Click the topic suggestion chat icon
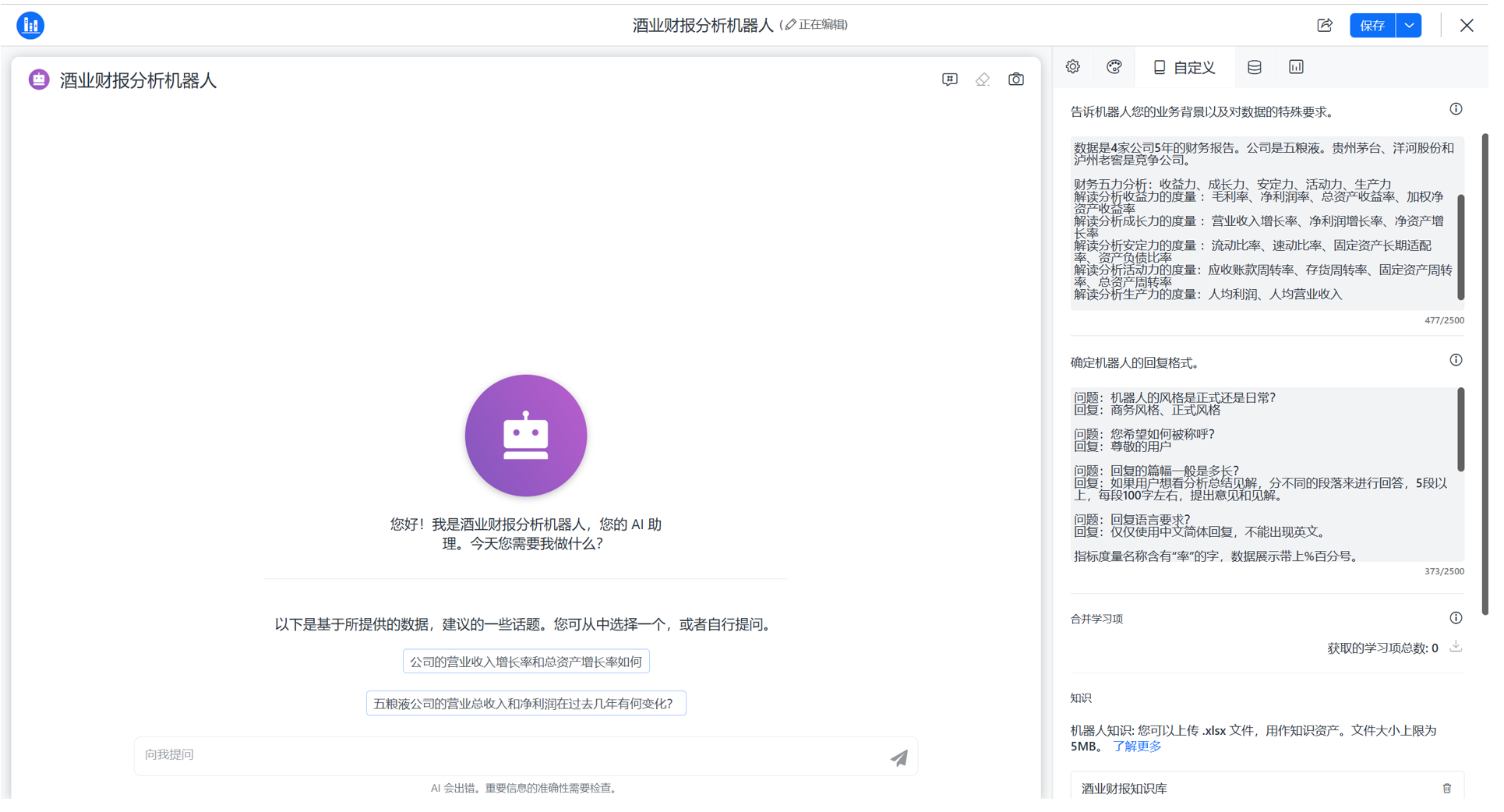Viewport: 1504px width, 812px height. tap(950, 79)
